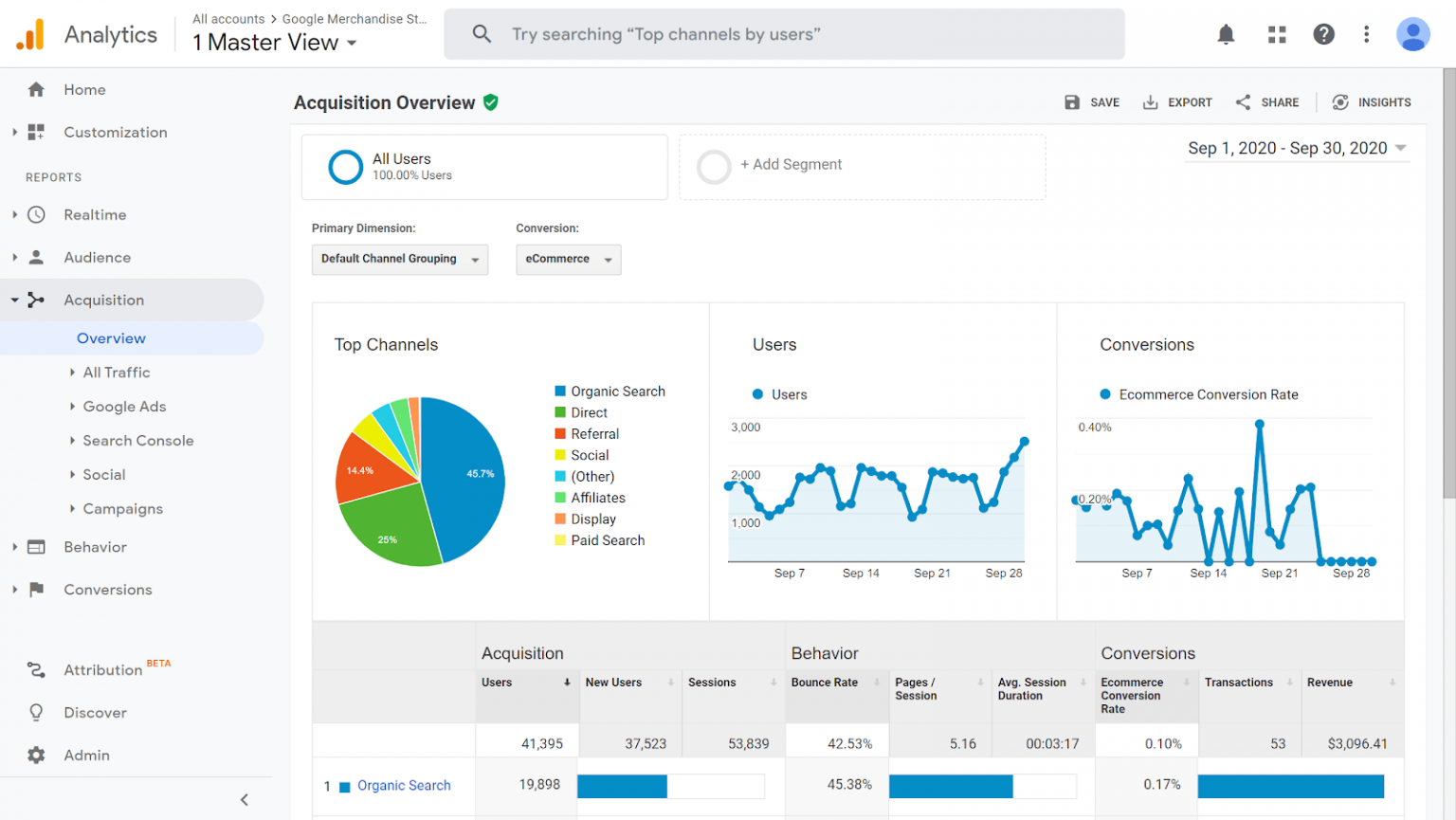
Task: Click the Paid Search legend label
Action: [608, 540]
